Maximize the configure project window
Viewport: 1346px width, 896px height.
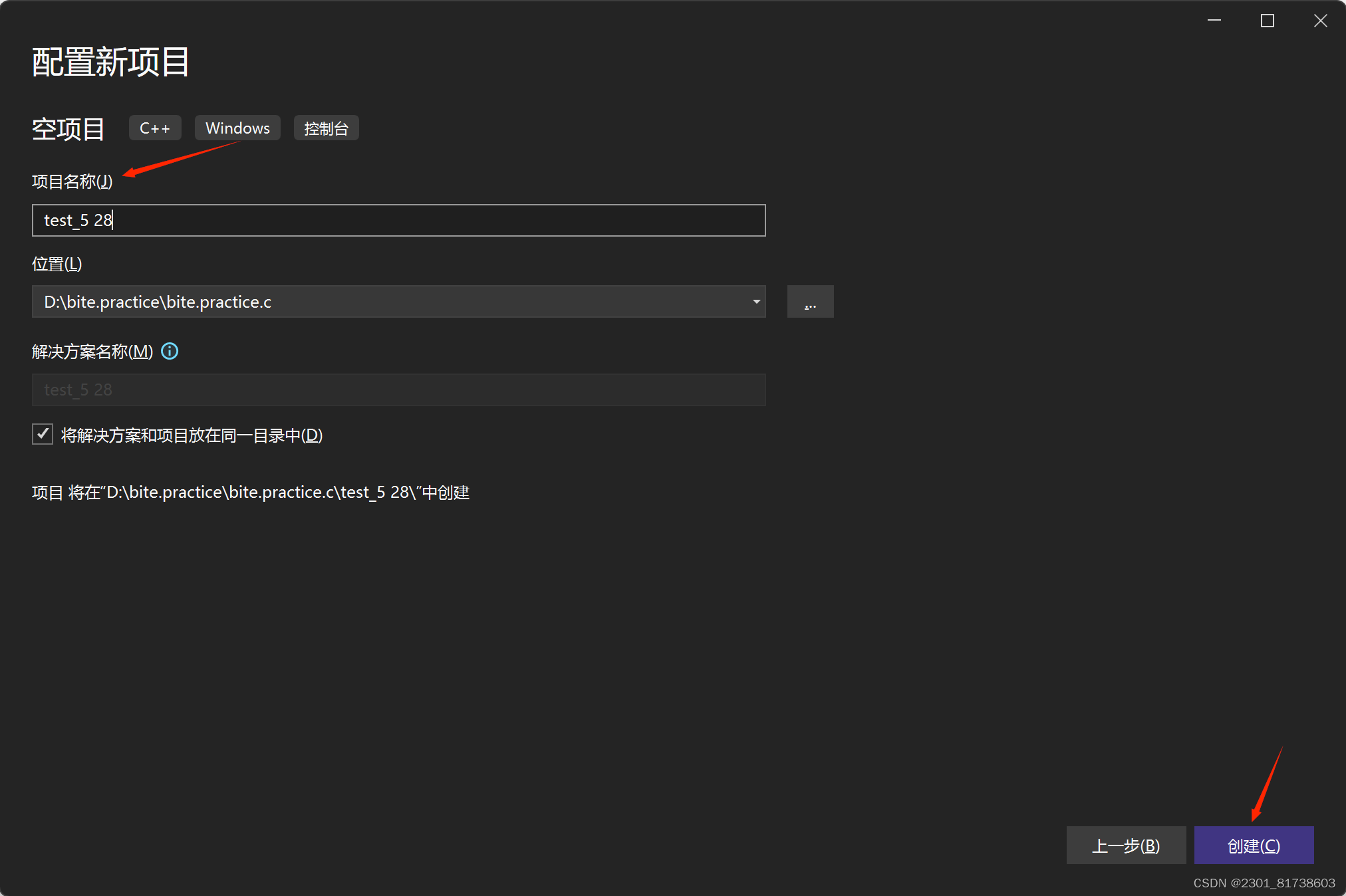tap(1267, 21)
